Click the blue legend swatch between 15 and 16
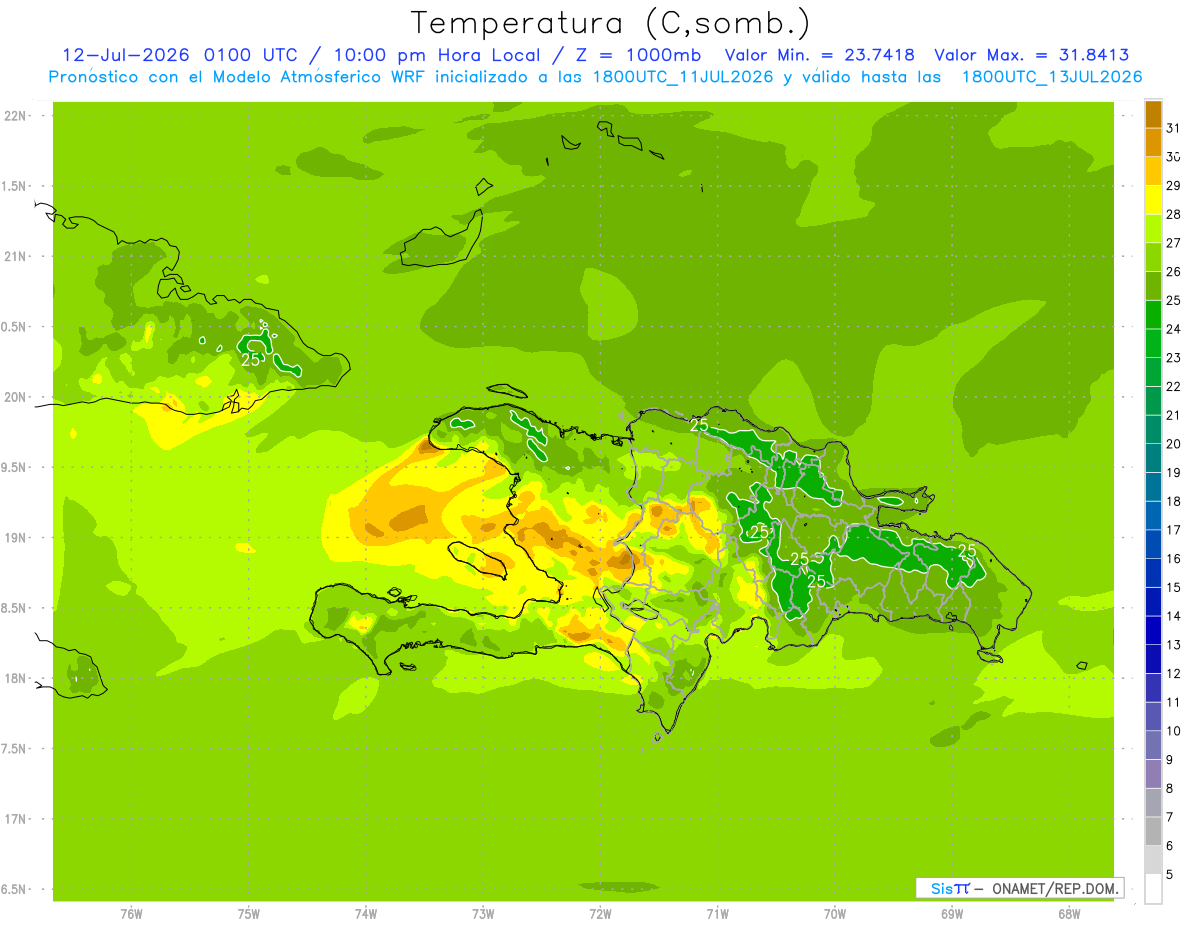The image size is (1200, 927). point(1153,573)
